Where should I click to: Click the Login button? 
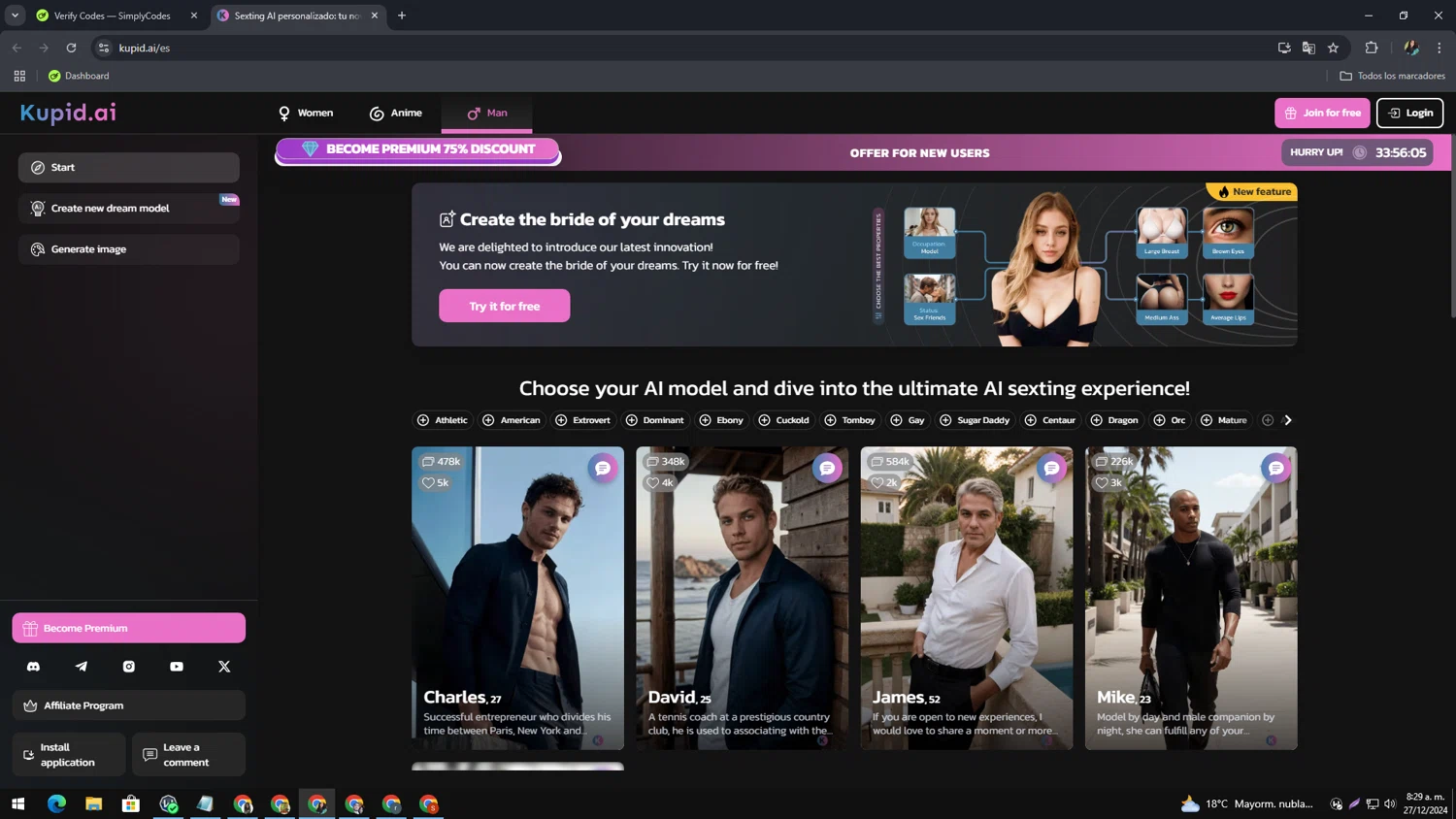coord(1410,113)
